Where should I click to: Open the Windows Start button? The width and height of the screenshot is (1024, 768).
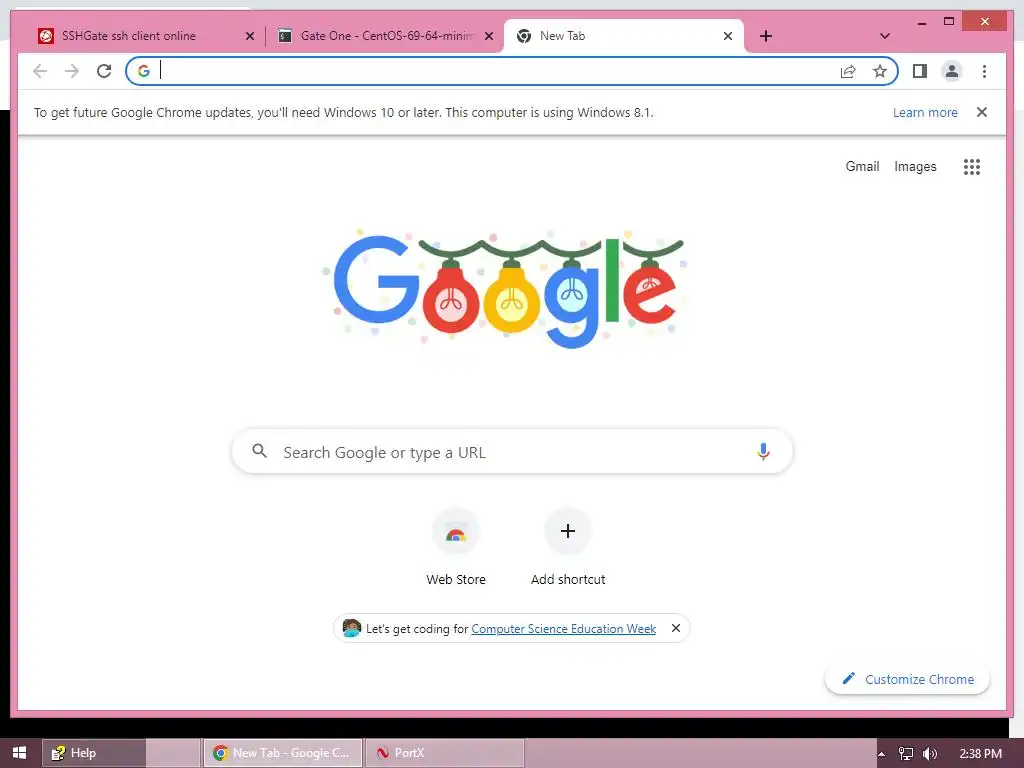pyautogui.click(x=20, y=753)
